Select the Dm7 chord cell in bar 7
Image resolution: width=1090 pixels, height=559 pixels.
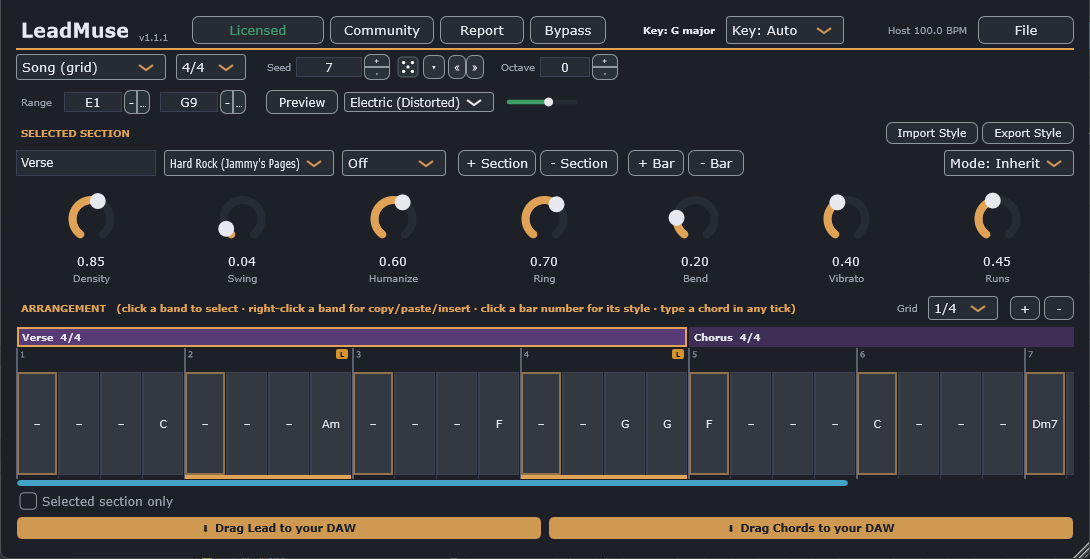point(1045,423)
